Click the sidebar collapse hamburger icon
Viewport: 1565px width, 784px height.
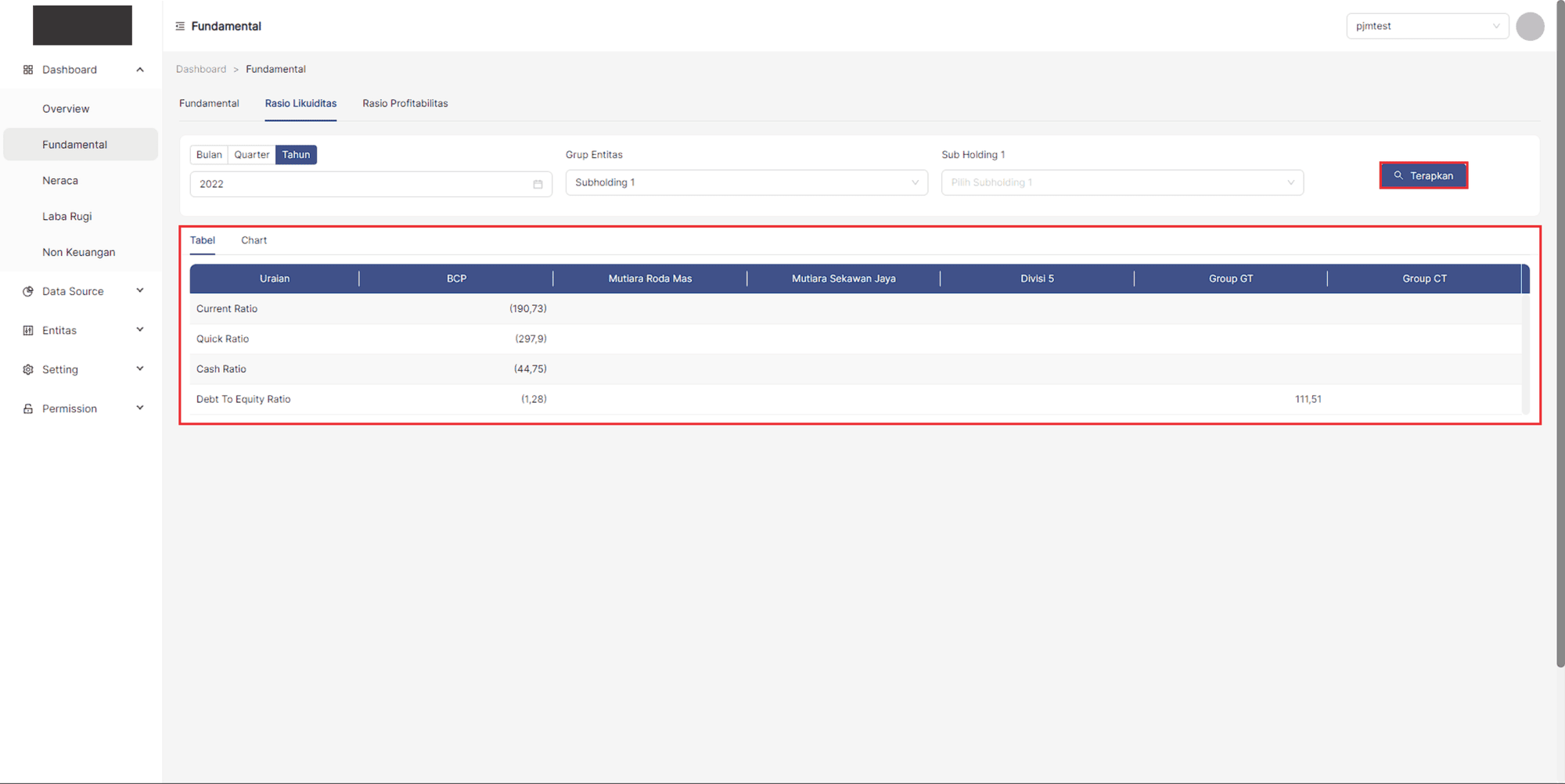pyautogui.click(x=180, y=27)
